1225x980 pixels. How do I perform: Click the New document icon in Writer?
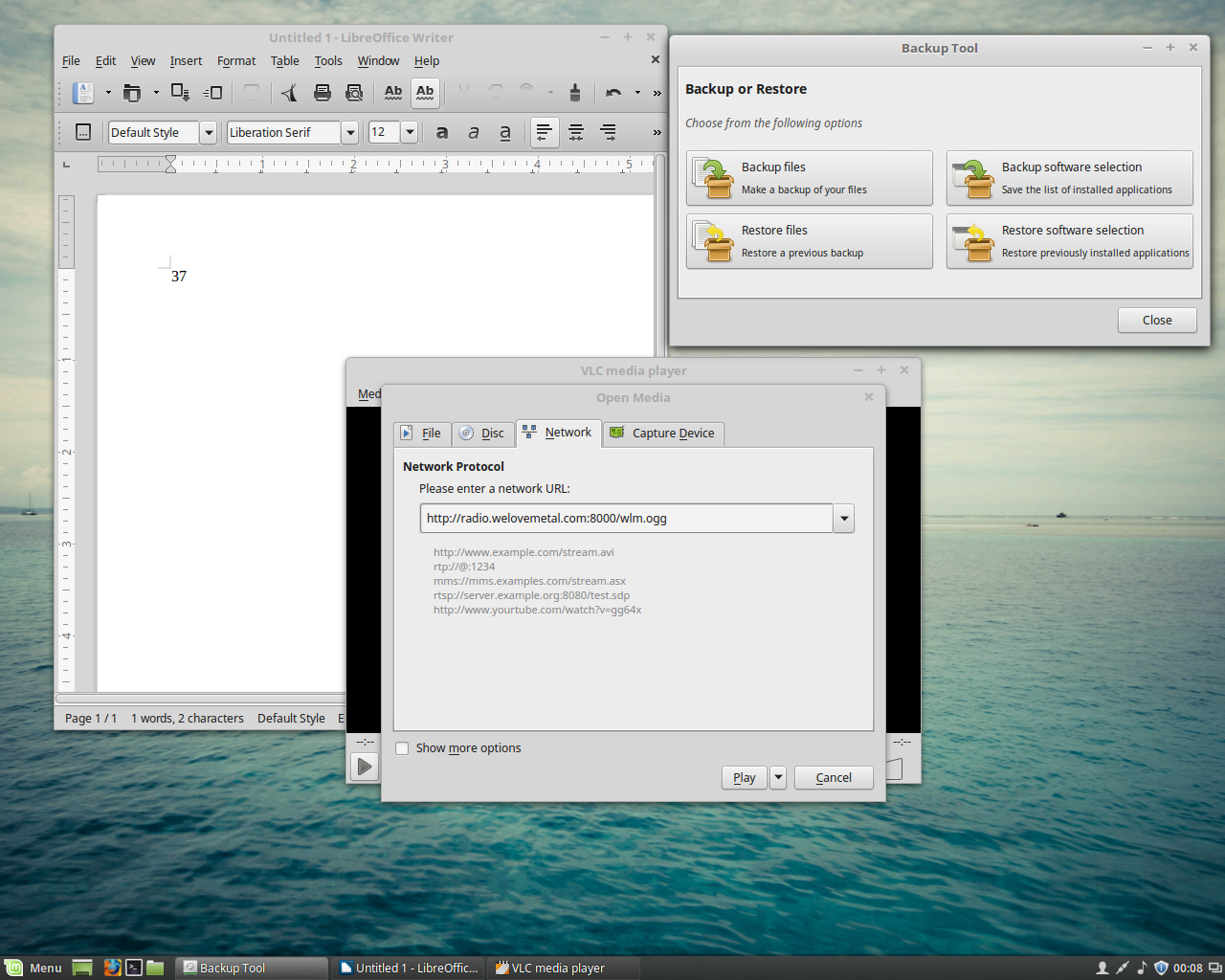click(x=84, y=93)
